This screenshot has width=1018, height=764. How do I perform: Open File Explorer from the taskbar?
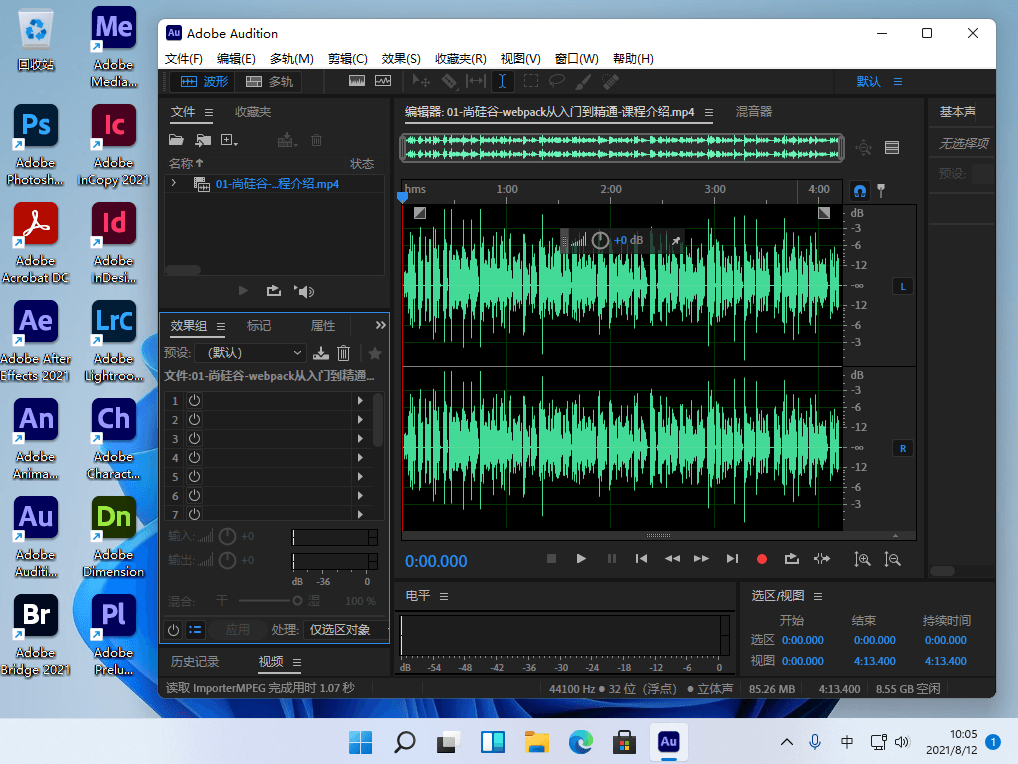(537, 741)
